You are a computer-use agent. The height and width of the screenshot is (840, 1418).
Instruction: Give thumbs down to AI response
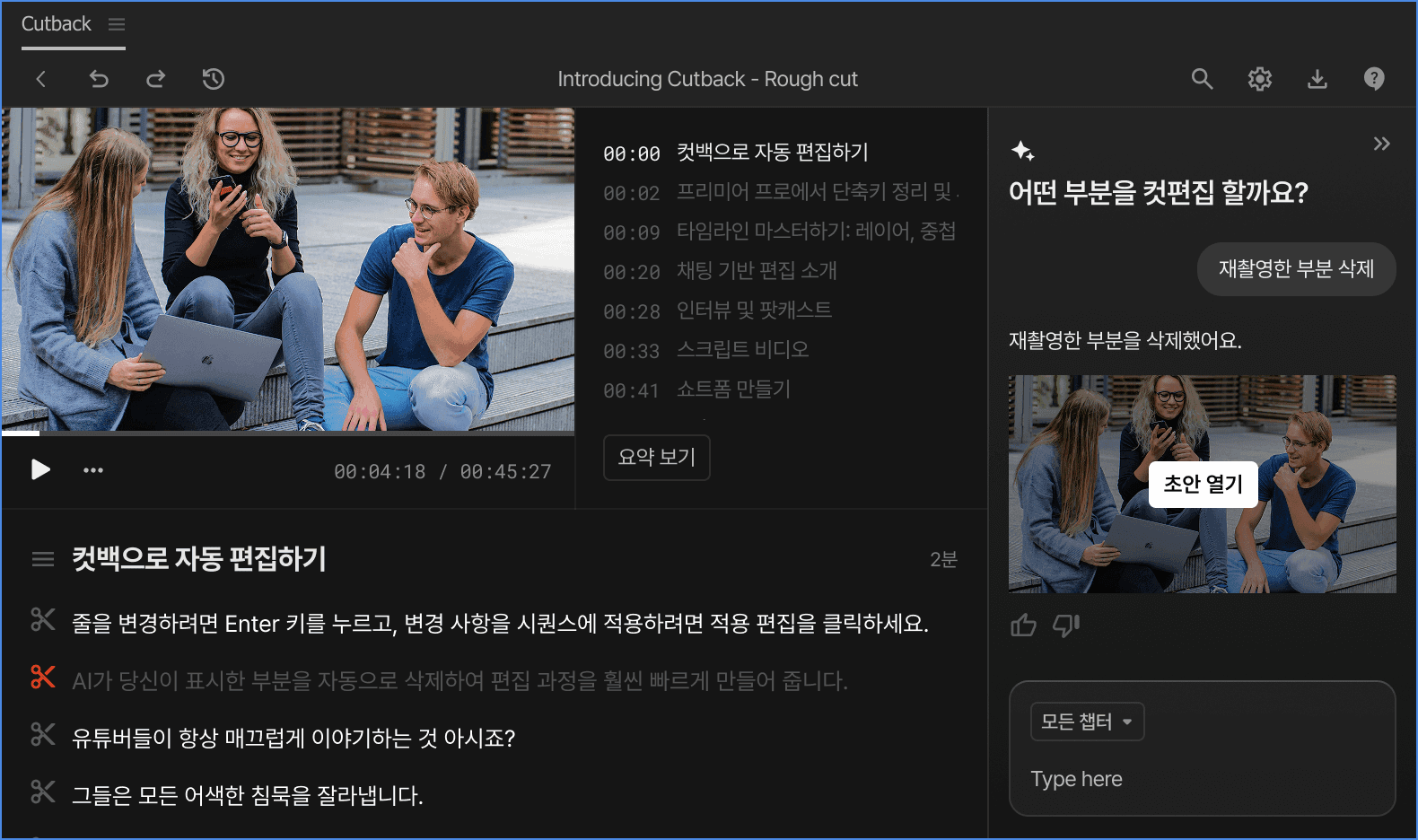(1066, 625)
